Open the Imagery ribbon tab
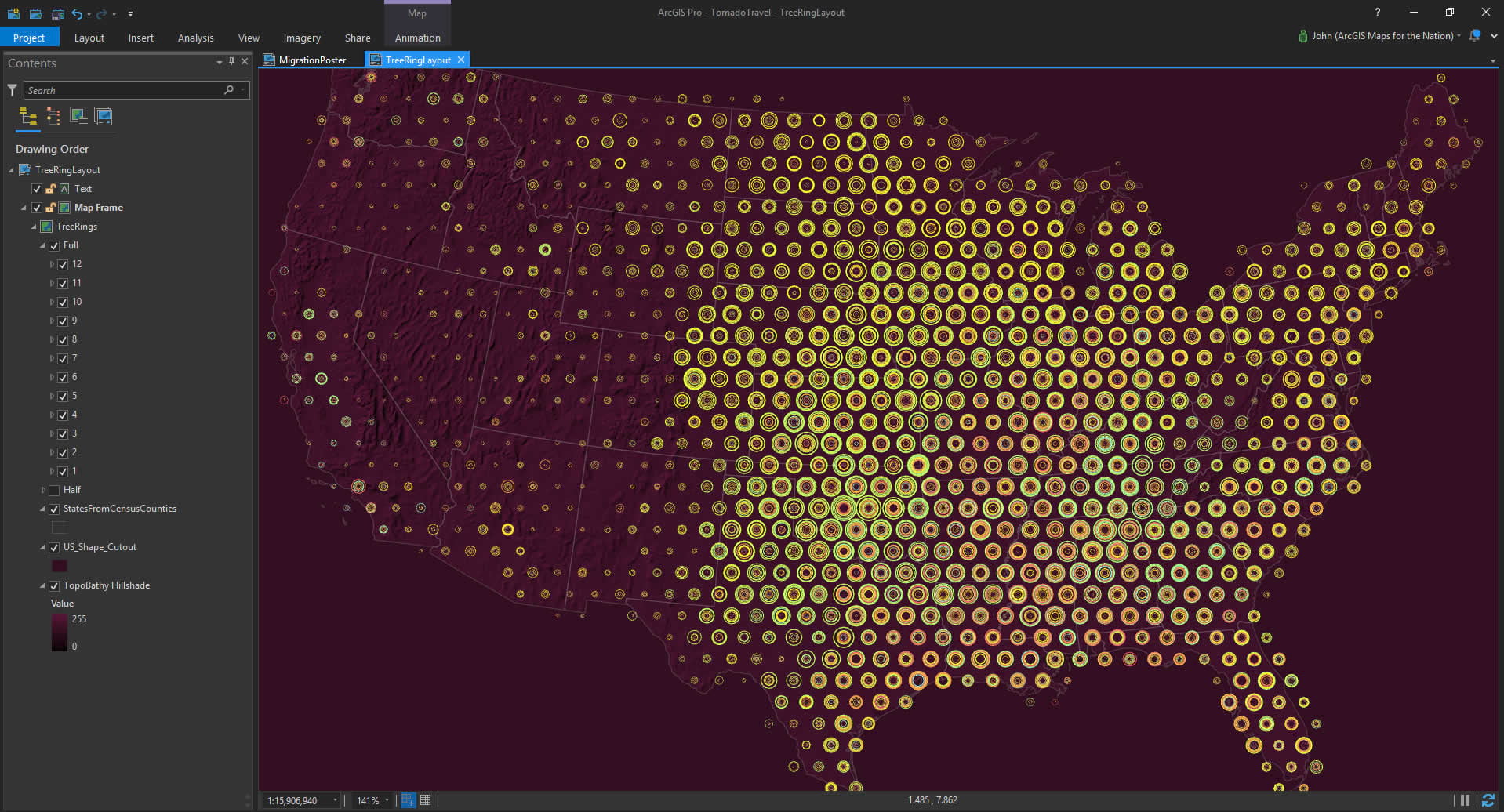Viewport: 1504px width, 812px height. [x=302, y=38]
